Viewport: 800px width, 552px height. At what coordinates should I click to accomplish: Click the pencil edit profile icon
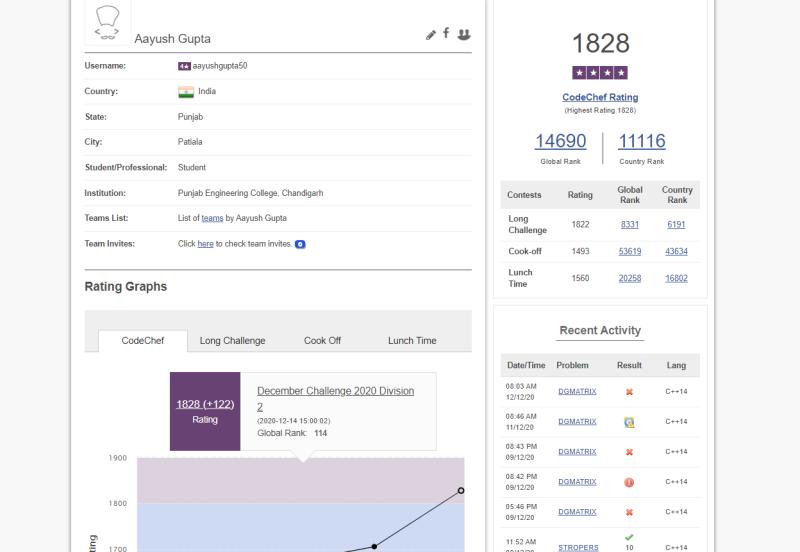431,35
